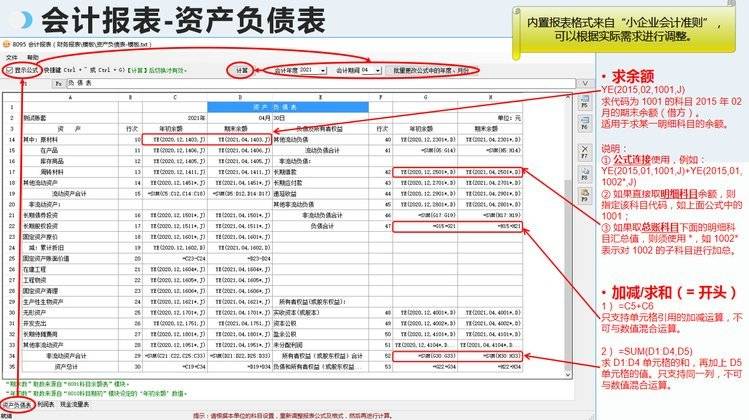Click the app icon in window title bar
This screenshot has width=749, height=420.
coord(6,46)
